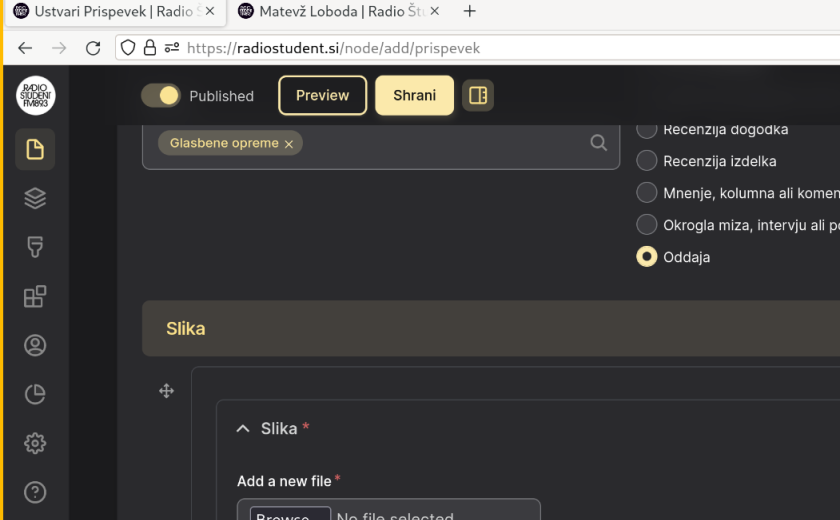
Task: Open the user account sidebar icon
Action: coord(35,346)
